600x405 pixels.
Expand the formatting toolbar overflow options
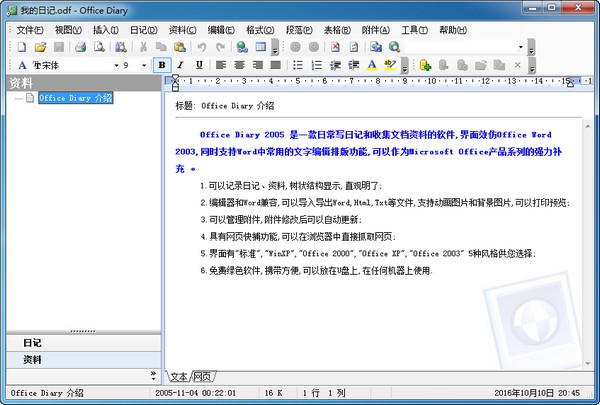(404, 65)
